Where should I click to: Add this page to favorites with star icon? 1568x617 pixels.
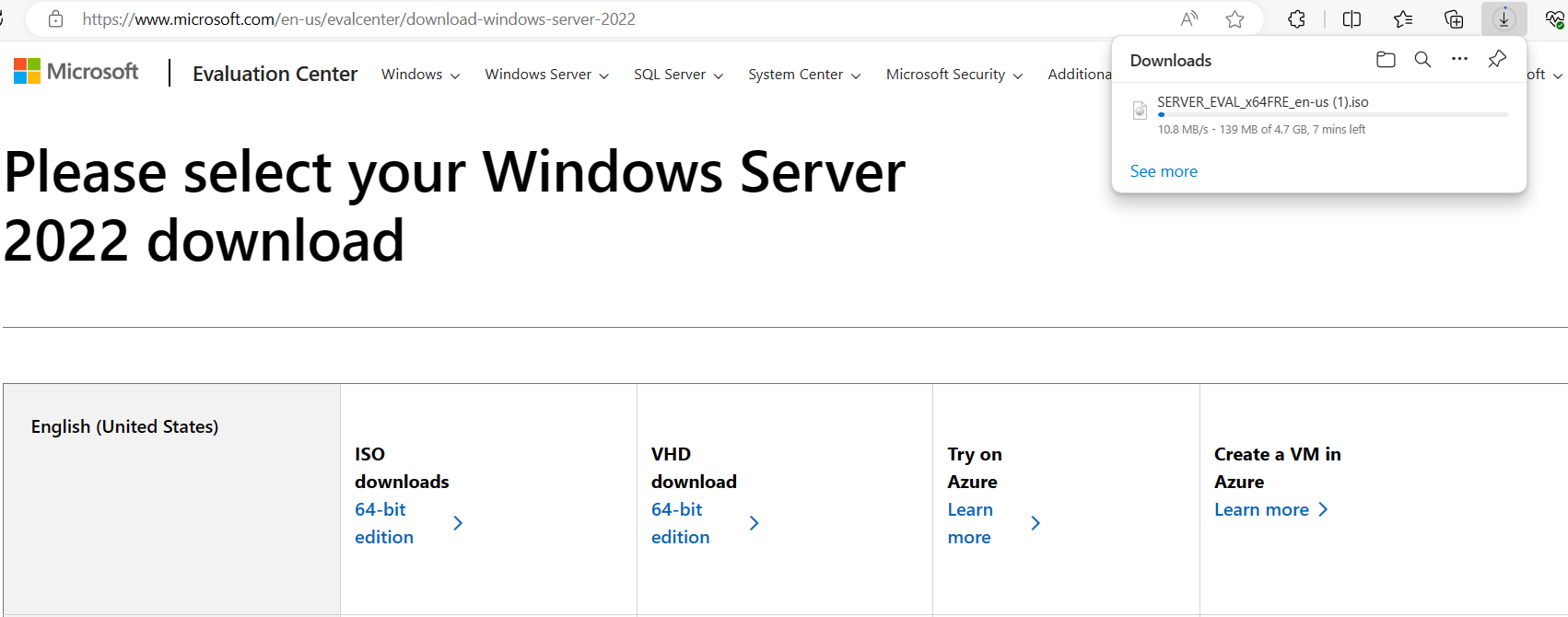[1235, 18]
